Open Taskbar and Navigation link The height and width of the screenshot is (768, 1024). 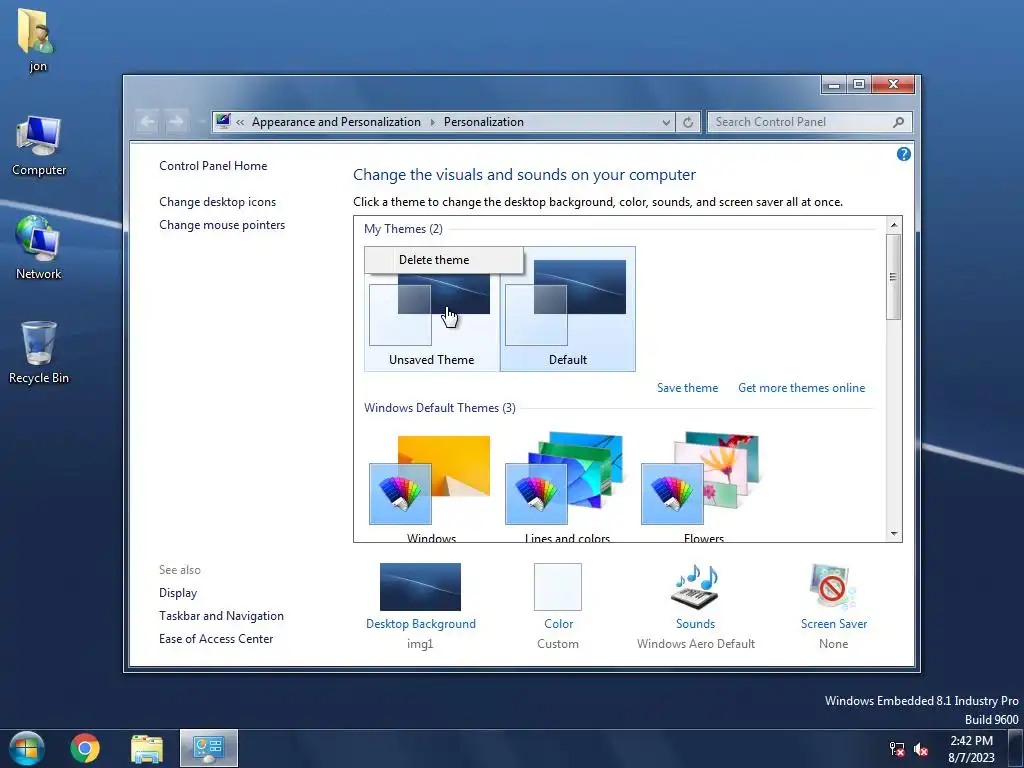point(221,616)
